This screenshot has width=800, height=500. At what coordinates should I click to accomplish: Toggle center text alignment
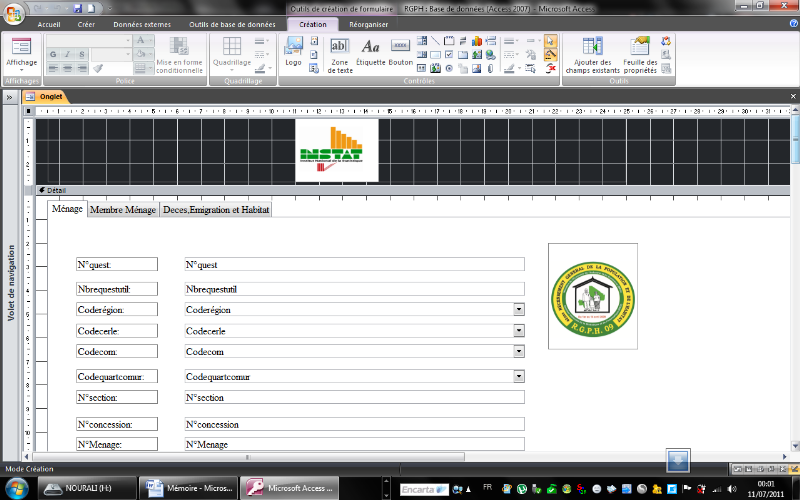coord(67,68)
